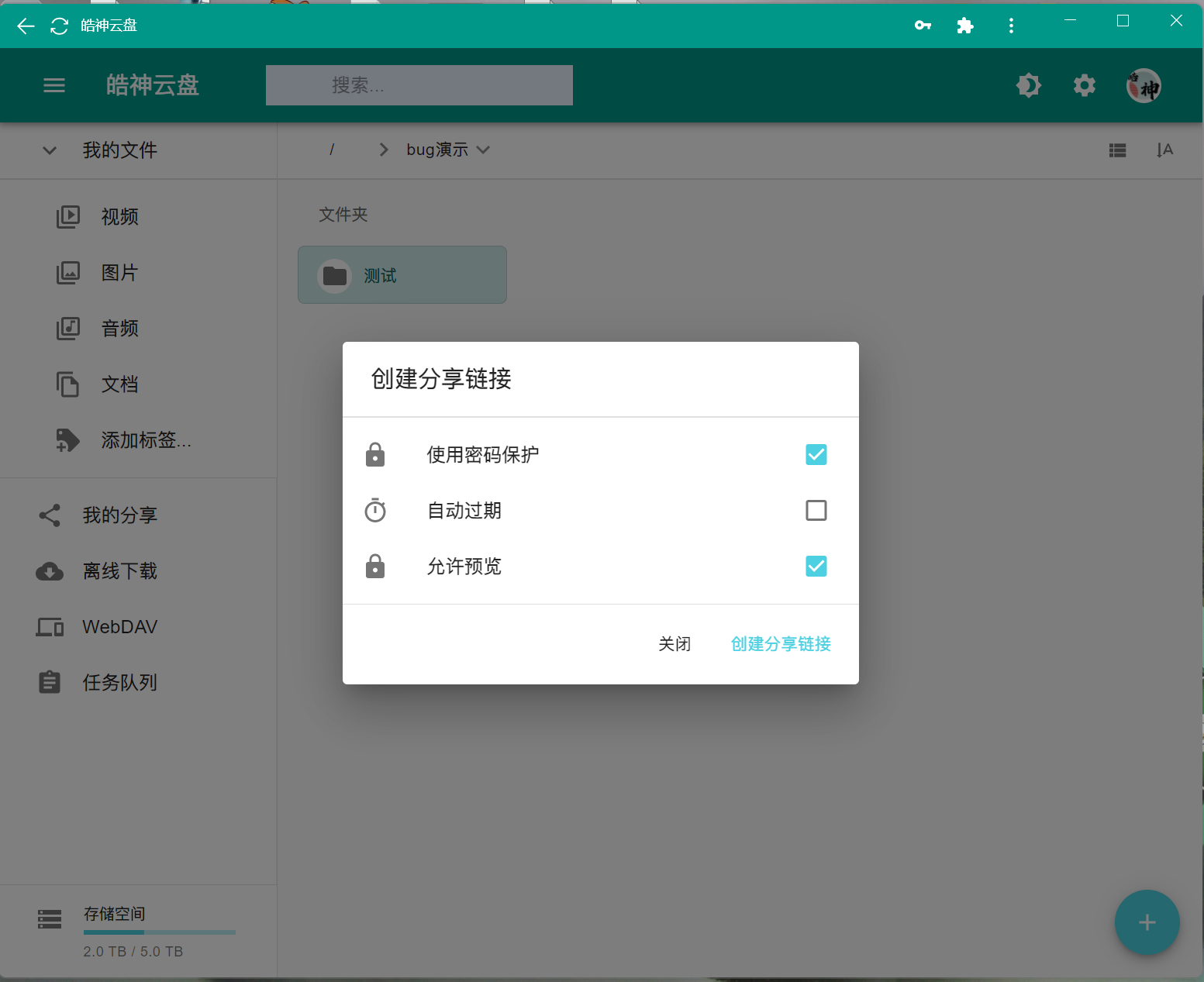Viewport: 1204px width, 982px height.
Task: Click the WebDAV devices icon
Action: [x=50, y=627]
